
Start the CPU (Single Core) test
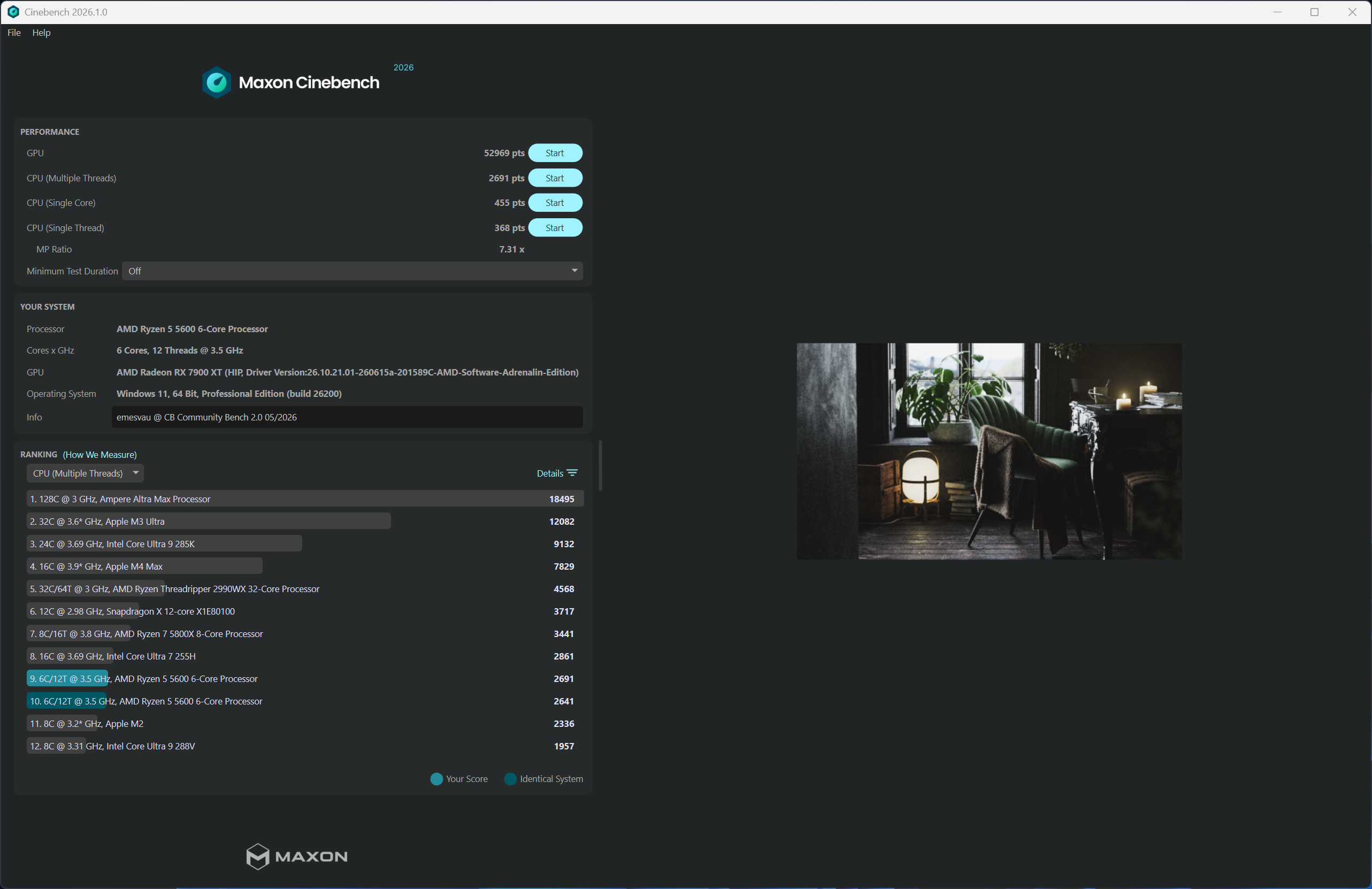tap(555, 203)
